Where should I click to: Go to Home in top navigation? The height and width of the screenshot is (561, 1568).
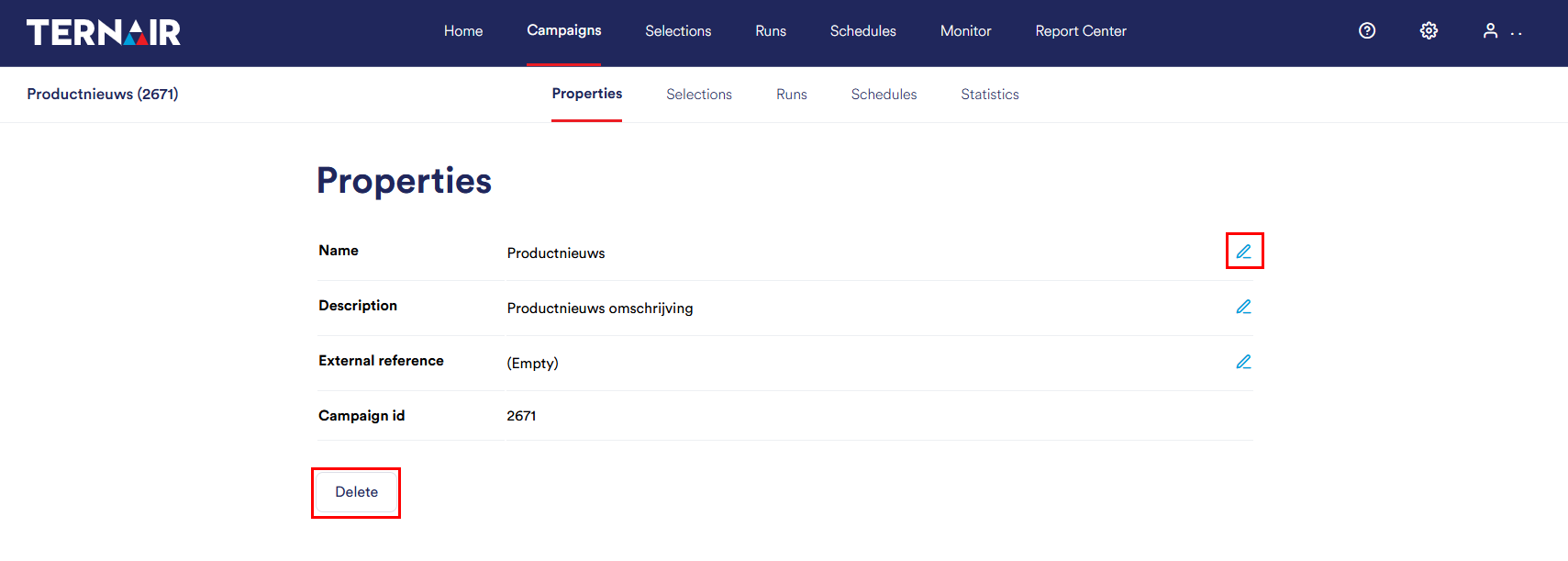(x=463, y=31)
